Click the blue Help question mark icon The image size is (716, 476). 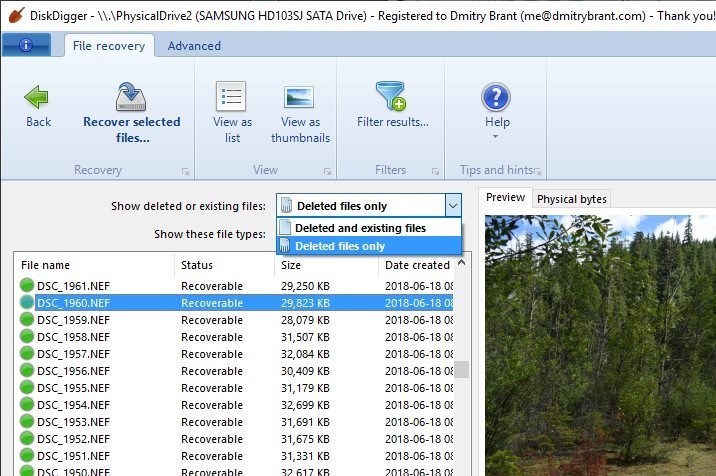tap(496, 97)
